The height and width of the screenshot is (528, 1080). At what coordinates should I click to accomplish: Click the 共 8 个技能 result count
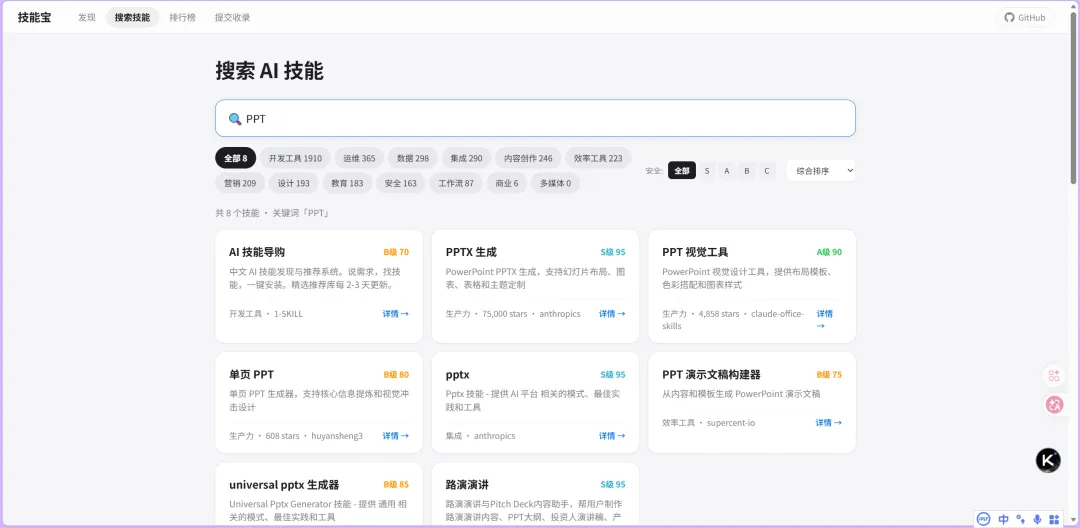tap(238, 213)
